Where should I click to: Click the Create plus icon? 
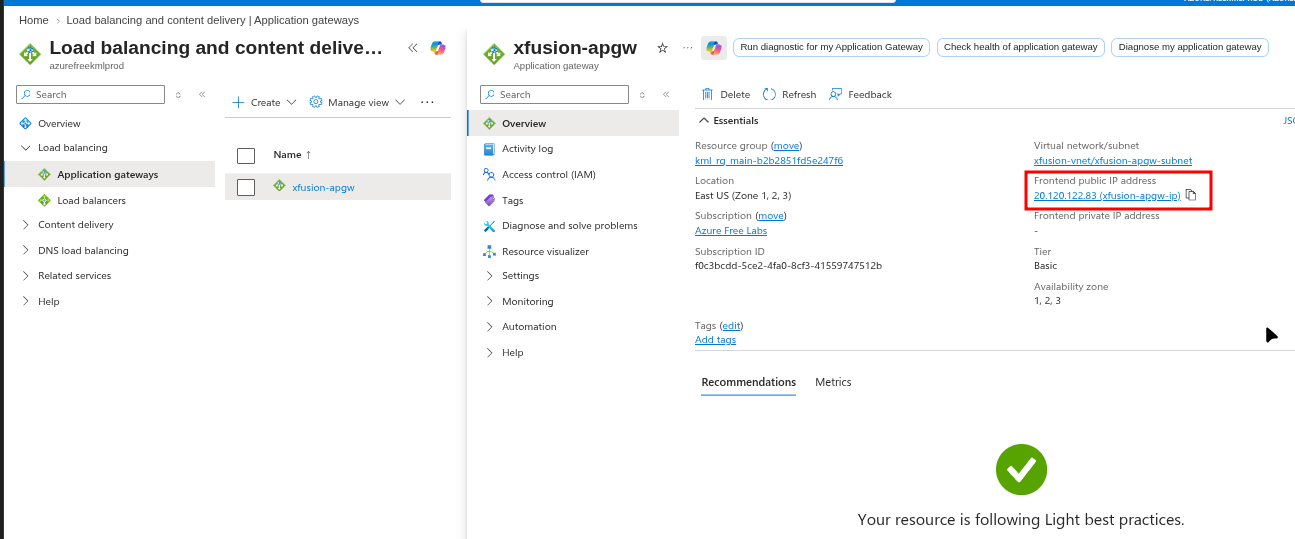coord(238,102)
